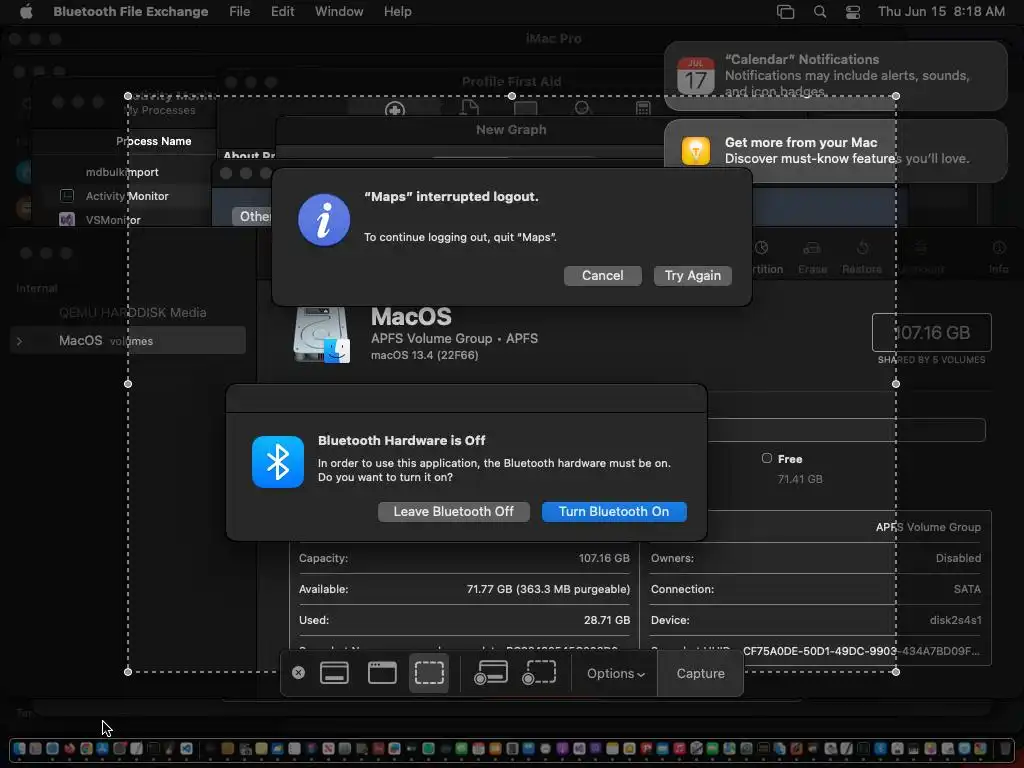Click the Restore toolbar icon in Disk Utility
Screen dimensions: 1024x768
coord(862,248)
